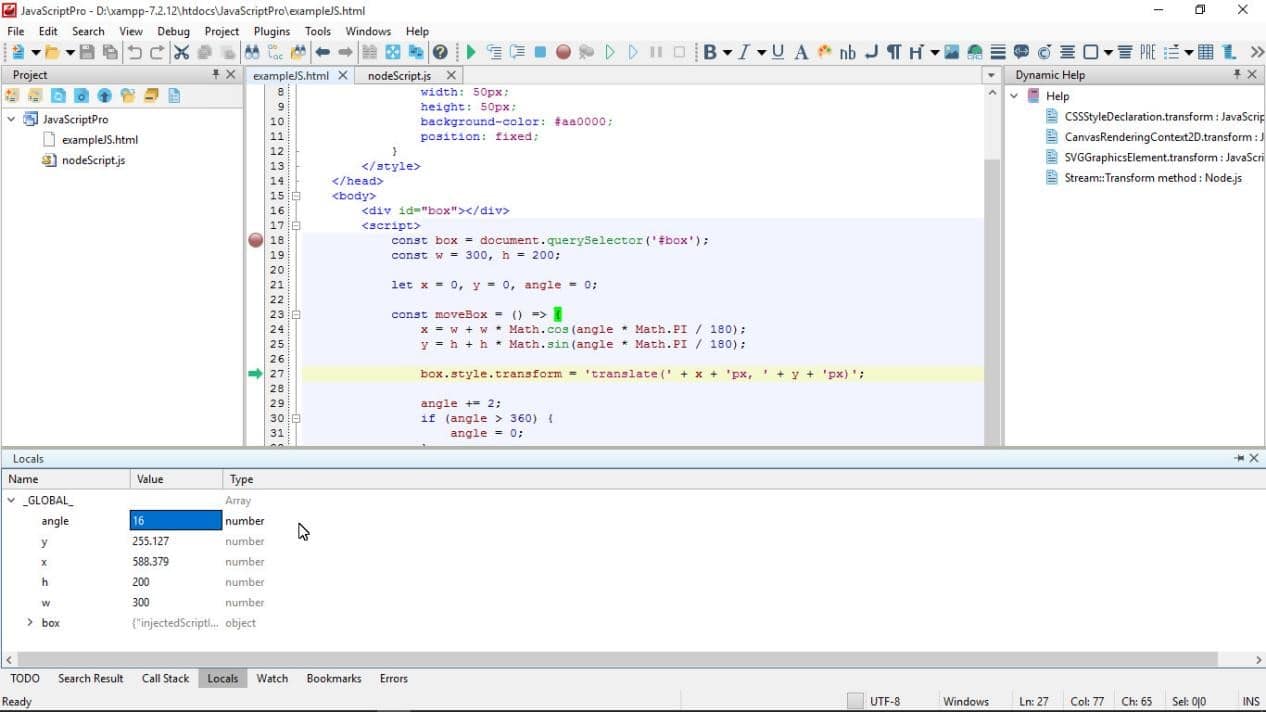Screen dimensions: 1266x712
Task: Insert table icon in toolbar
Action: click(x=1206, y=52)
